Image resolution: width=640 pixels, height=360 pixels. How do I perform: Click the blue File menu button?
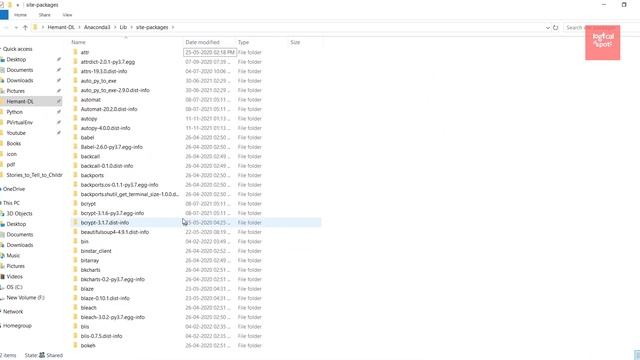click(x=4, y=15)
